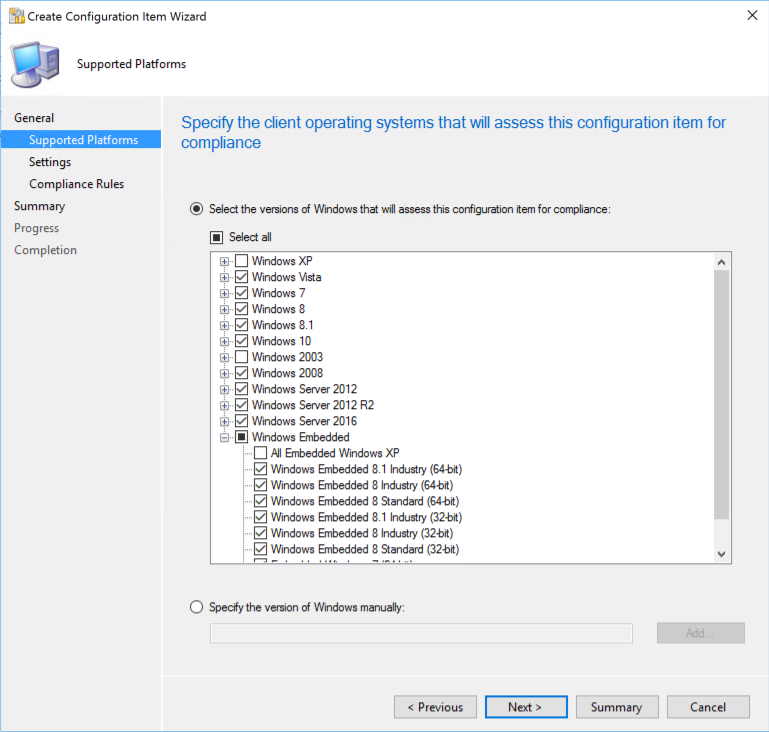This screenshot has width=769, height=732.
Task: Click the platform list scroll up arrow
Action: click(x=721, y=262)
